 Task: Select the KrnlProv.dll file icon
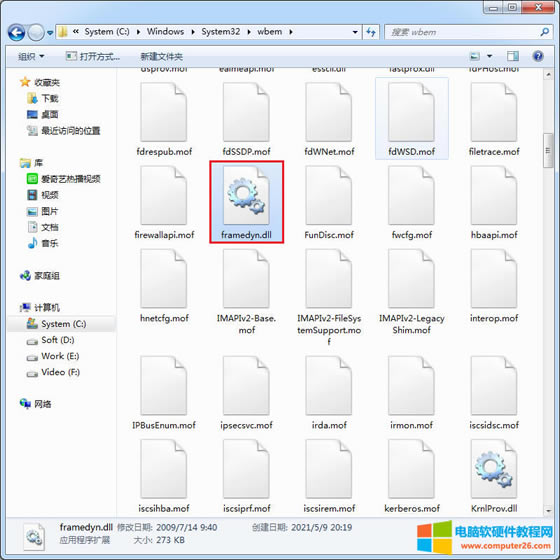tap(494, 469)
